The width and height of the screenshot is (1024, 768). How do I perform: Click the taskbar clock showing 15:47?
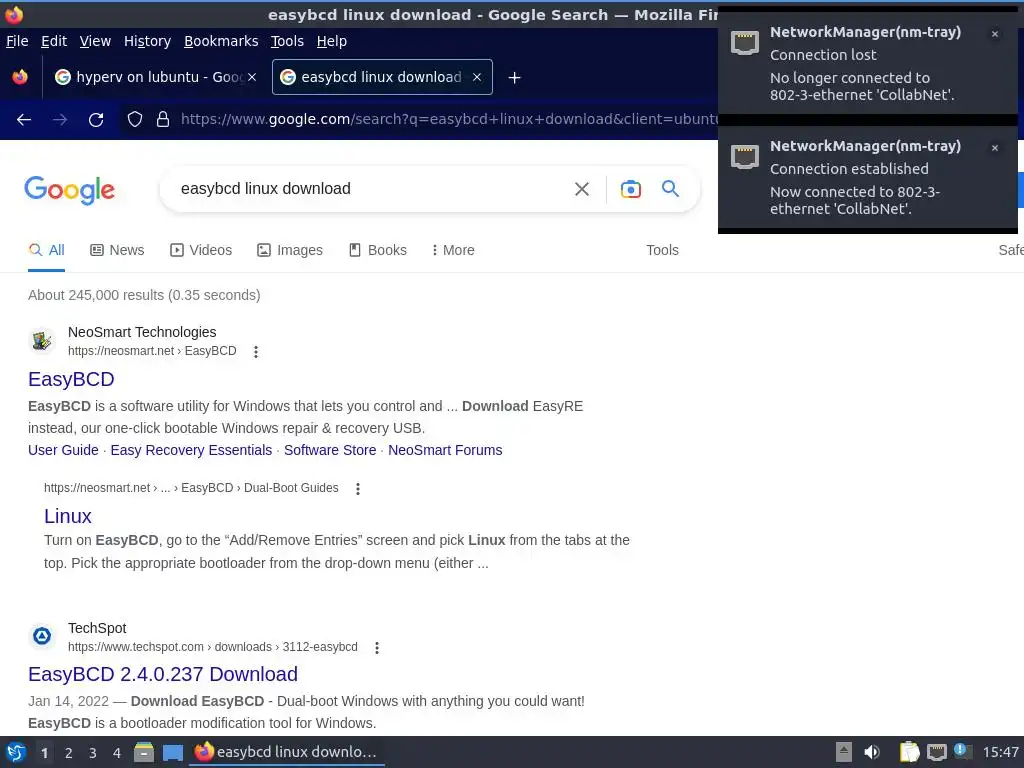tap(1000, 752)
